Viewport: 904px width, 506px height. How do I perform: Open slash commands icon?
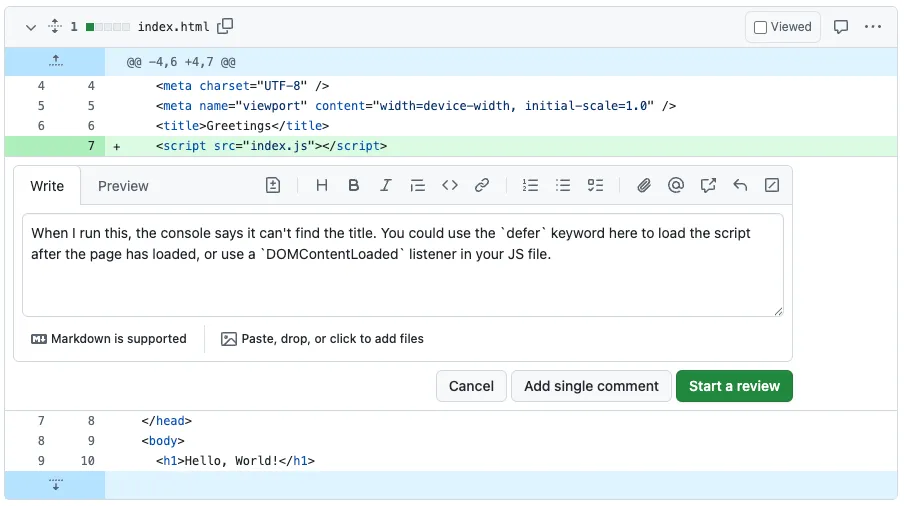[x=772, y=186]
